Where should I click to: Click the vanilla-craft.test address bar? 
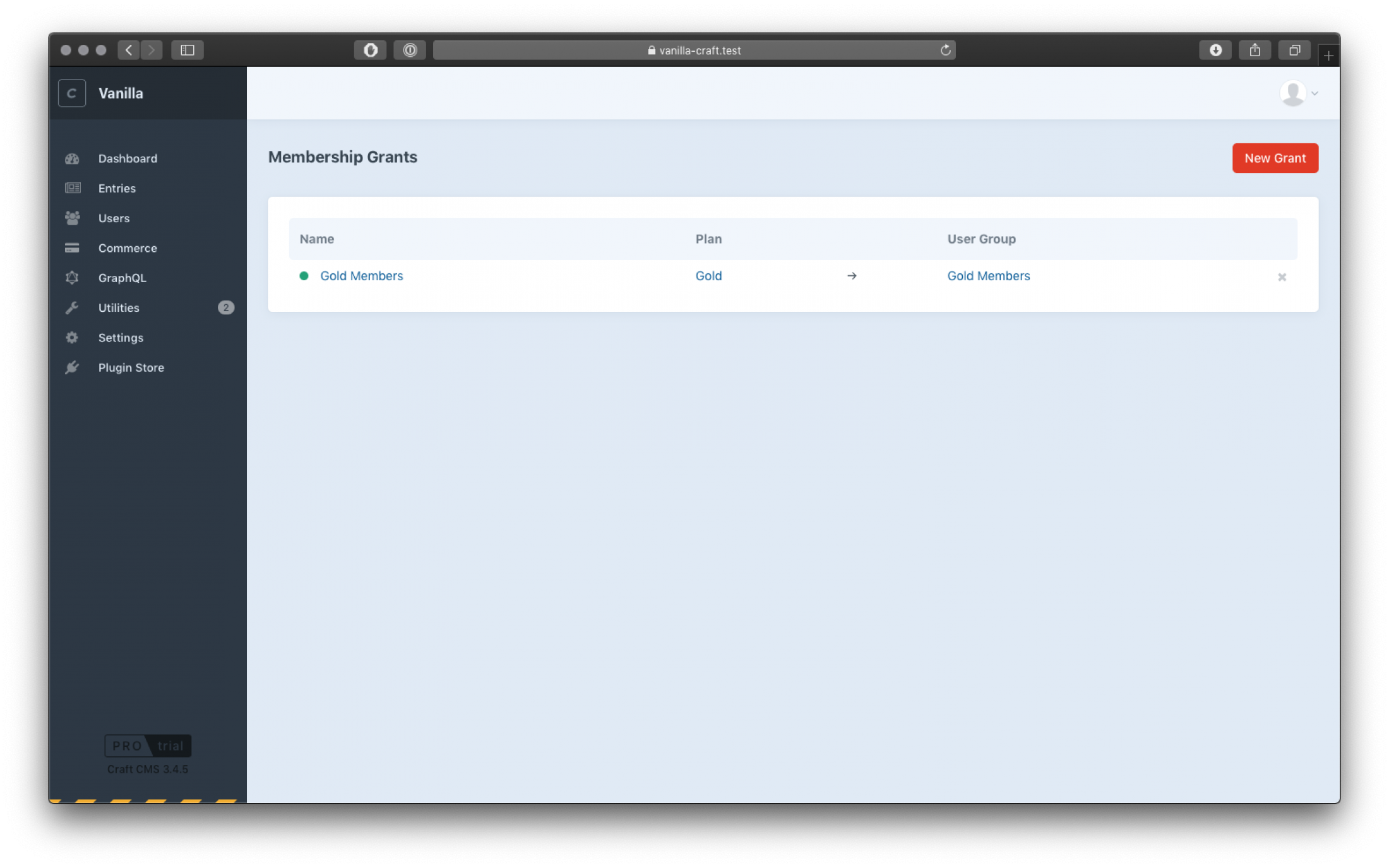tap(694, 51)
